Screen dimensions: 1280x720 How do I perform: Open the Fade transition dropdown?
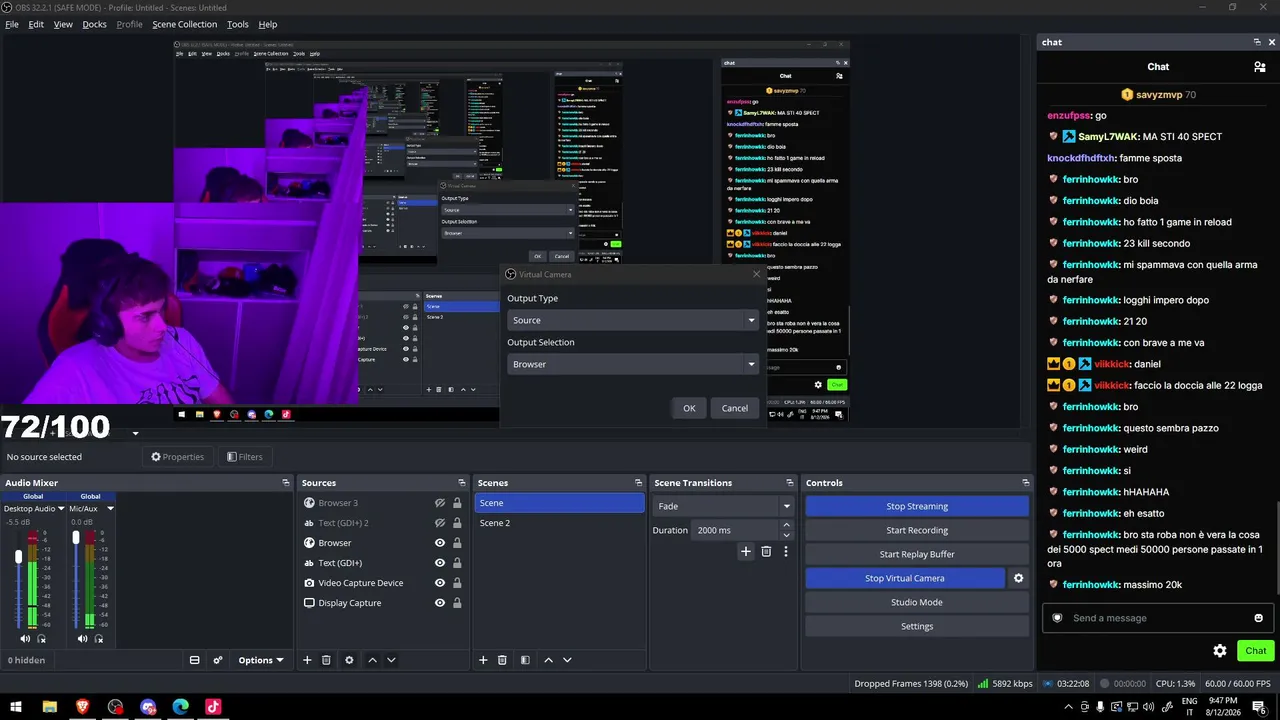723,506
